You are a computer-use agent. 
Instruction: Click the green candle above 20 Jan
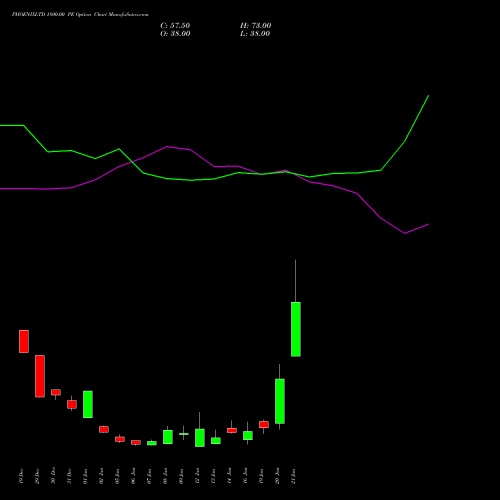[280, 401]
